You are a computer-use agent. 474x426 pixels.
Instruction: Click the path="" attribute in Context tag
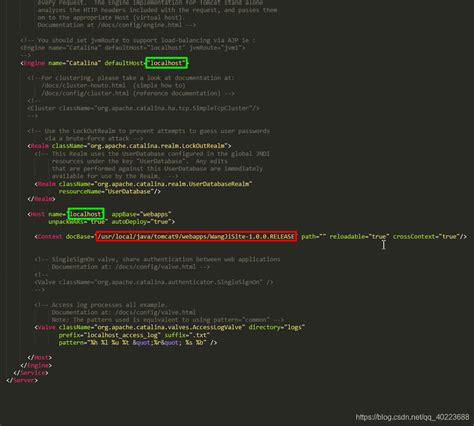pyautogui.click(x=314, y=237)
